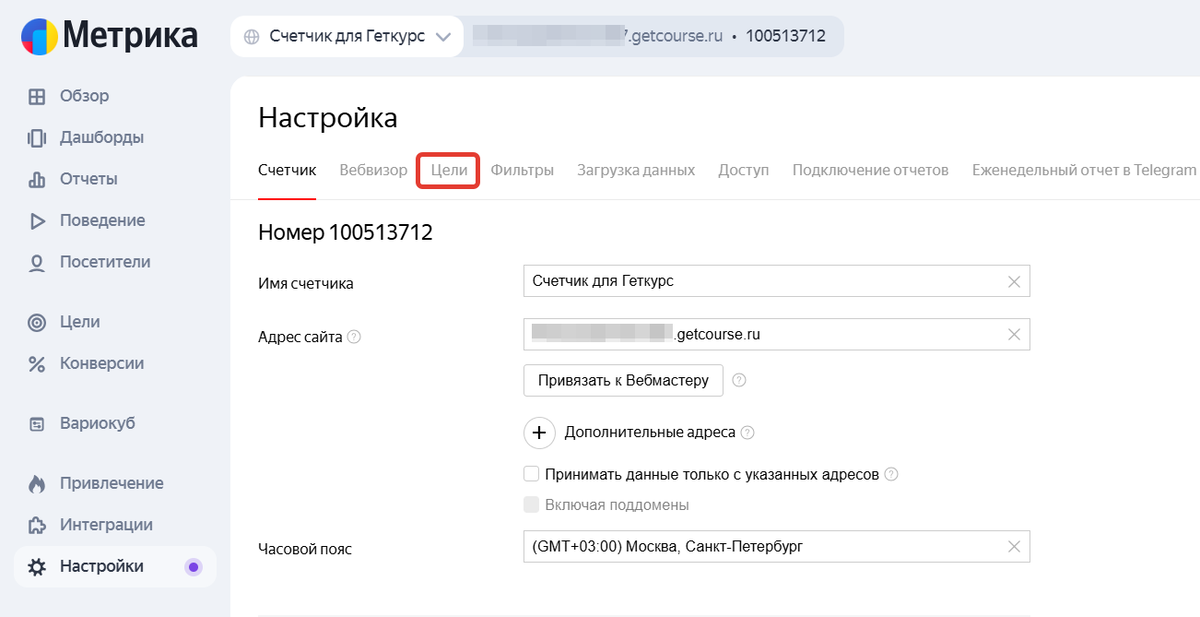The height and width of the screenshot is (617, 1200).
Task: Enable Принимать данные только с указанных адресов
Action: pos(532,474)
